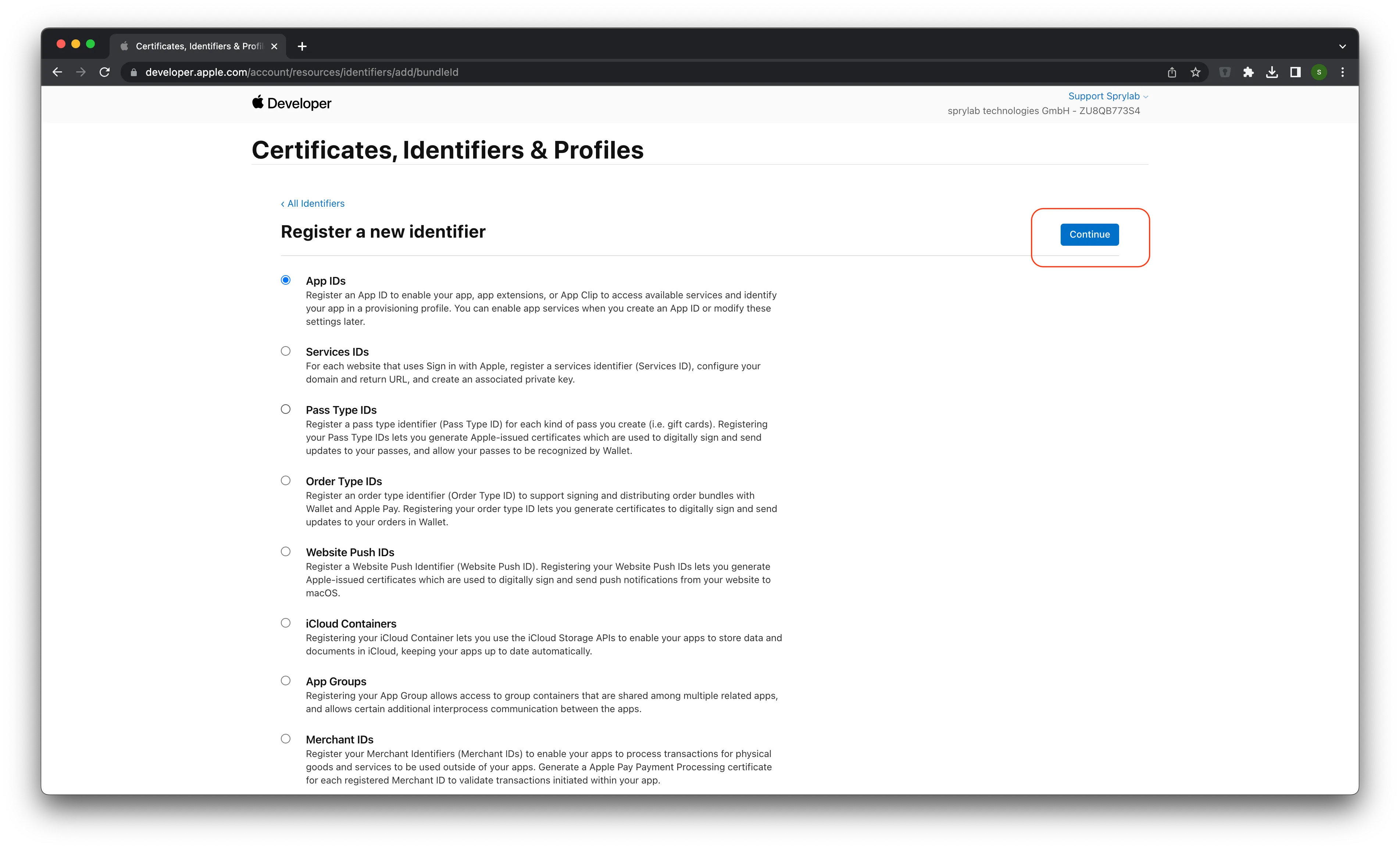Choose the iCloud Containers radio option
Viewport: 1400px width, 849px height.
click(x=286, y=623)
